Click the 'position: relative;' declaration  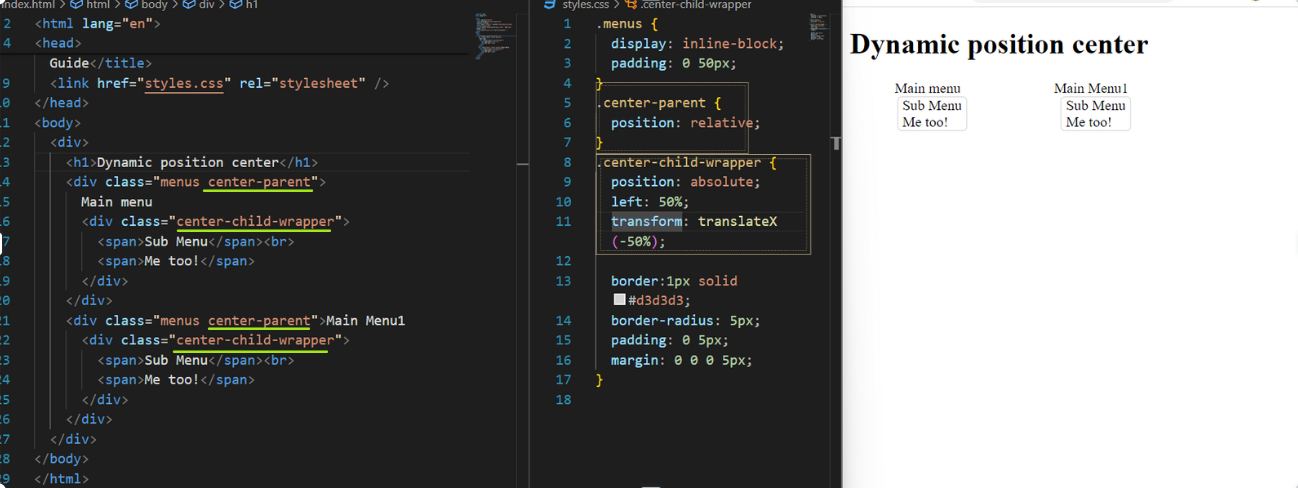686,123
